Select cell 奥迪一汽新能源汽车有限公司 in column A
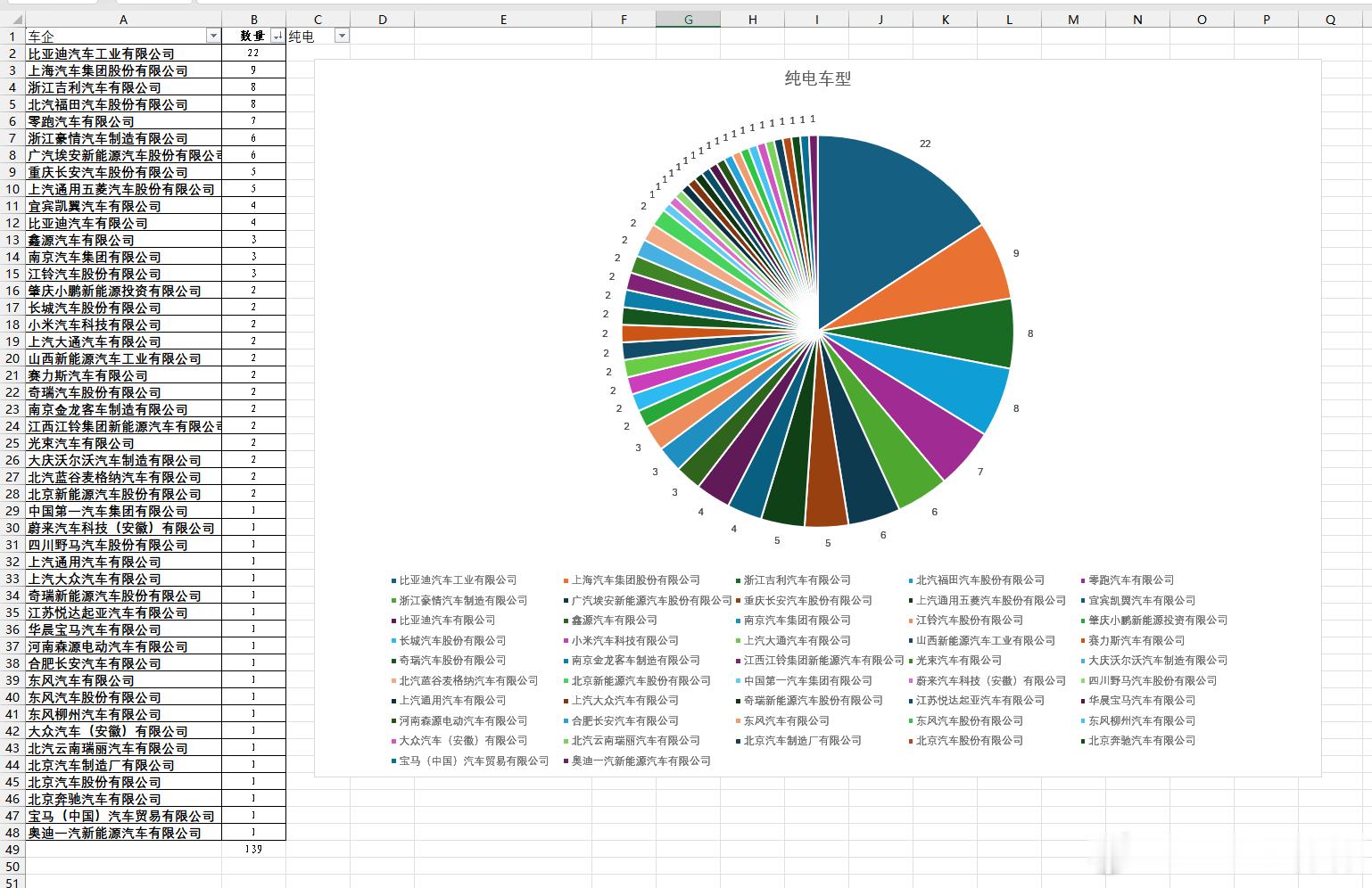This screenshot has width=1372, height=888. pyautogui.click(x=123, y=833)
